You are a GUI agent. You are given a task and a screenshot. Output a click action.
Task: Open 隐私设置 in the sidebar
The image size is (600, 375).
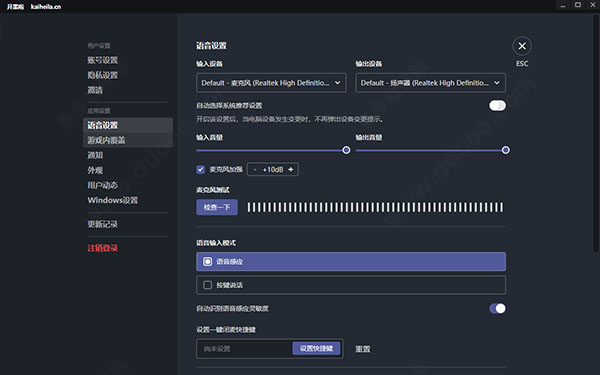tap(103, 75)
